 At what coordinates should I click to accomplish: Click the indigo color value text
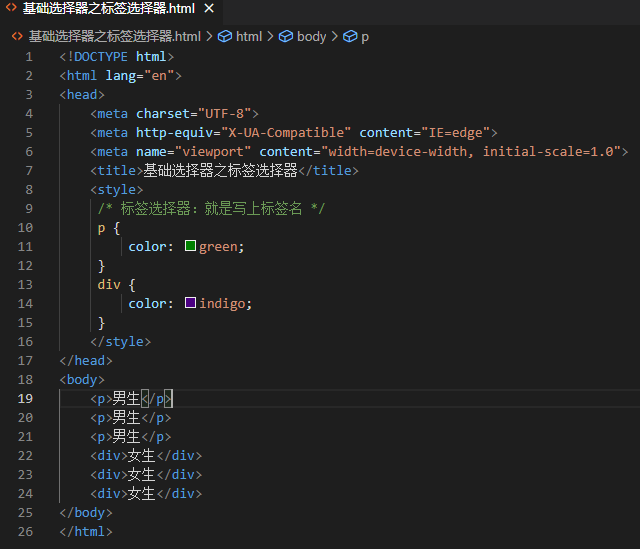(x=222, y=304)
